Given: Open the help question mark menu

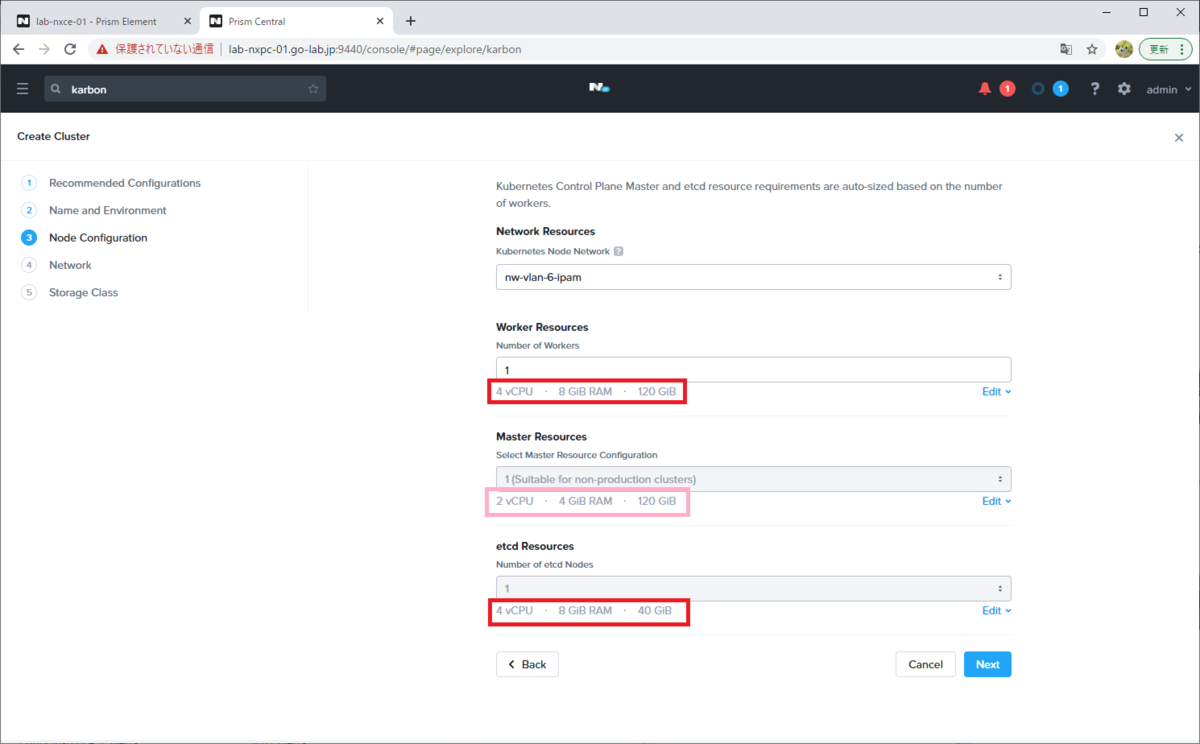Looking at the screenshot, I should pyautogui.click(x=1095, y=89).
